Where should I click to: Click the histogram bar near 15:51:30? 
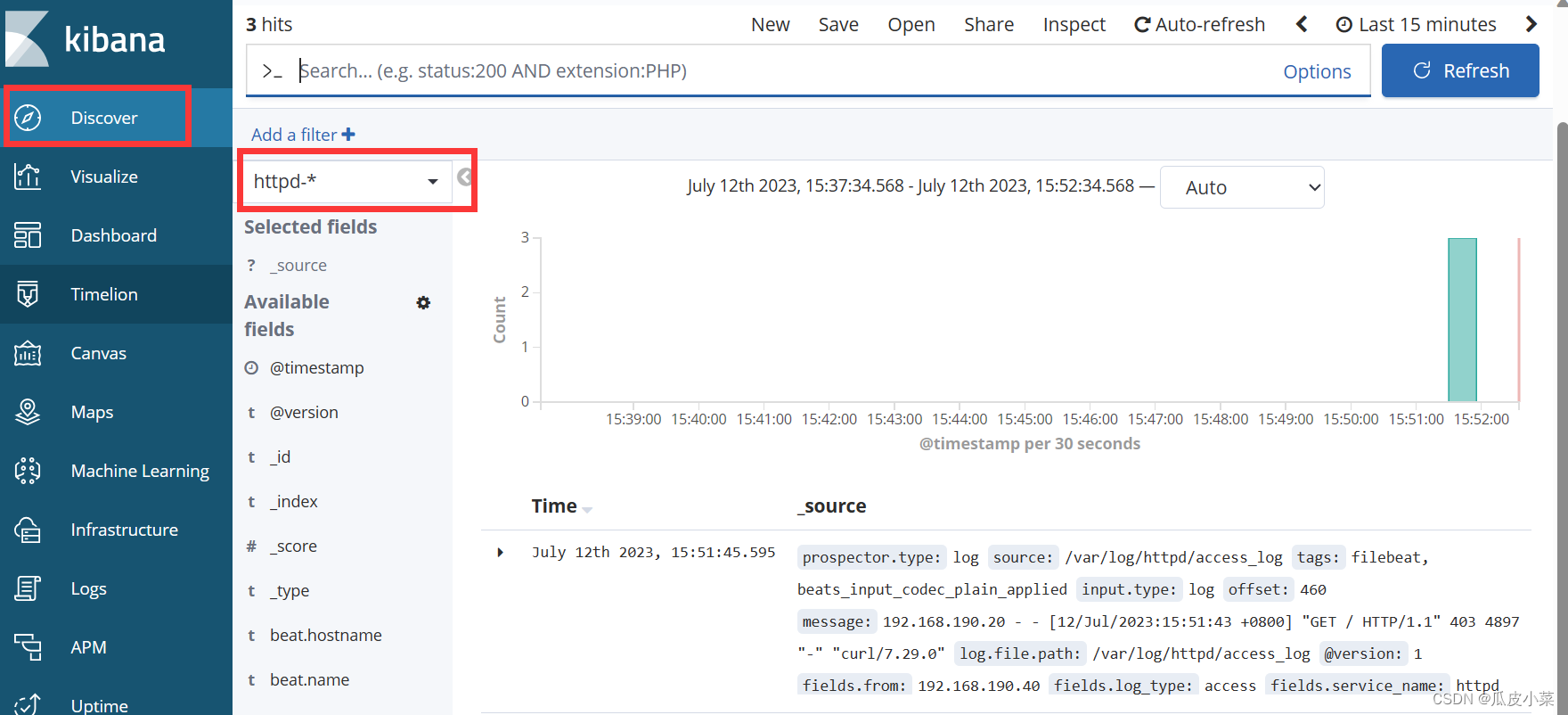(1462, 319)
